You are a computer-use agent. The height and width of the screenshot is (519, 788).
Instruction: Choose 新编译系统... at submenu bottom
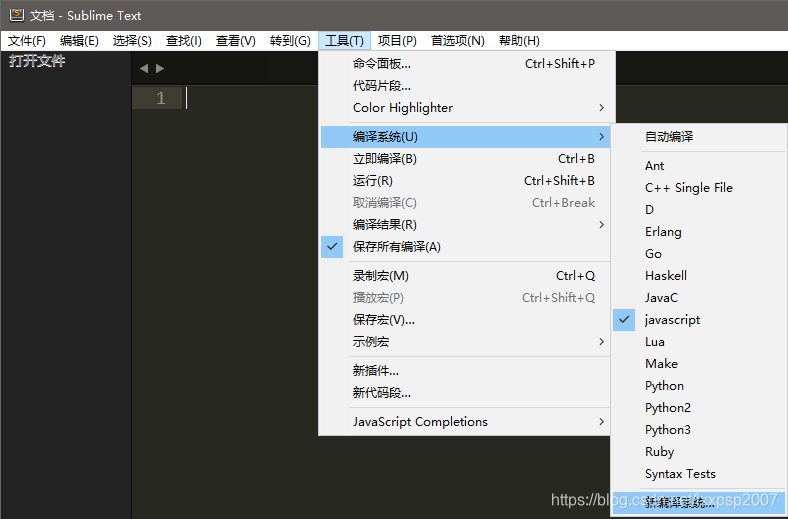699,503
